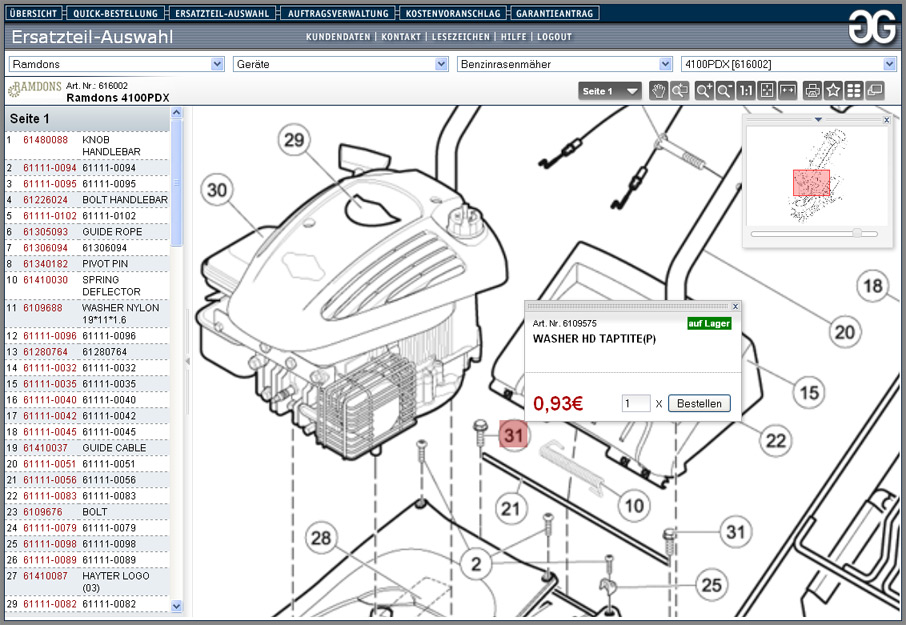Click callout 28 in the diagram
This screenshot has height=625, width=906.
pos(321,538)
